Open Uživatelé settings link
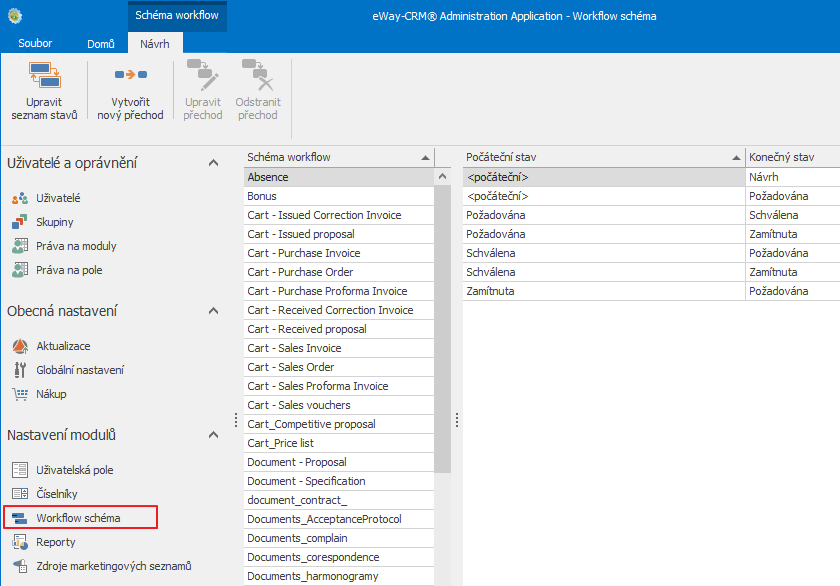 58,198
